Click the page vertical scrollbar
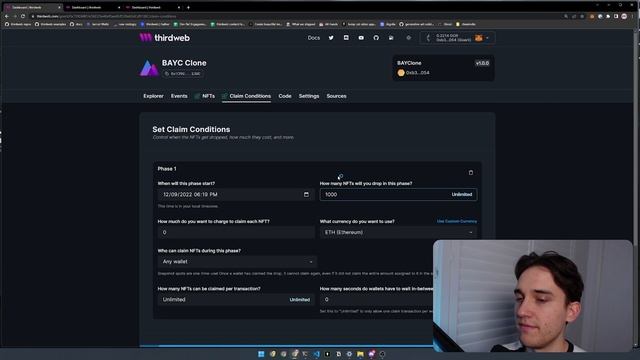The height and width of the screenshot is (360, 640). [x=637, y=188]
